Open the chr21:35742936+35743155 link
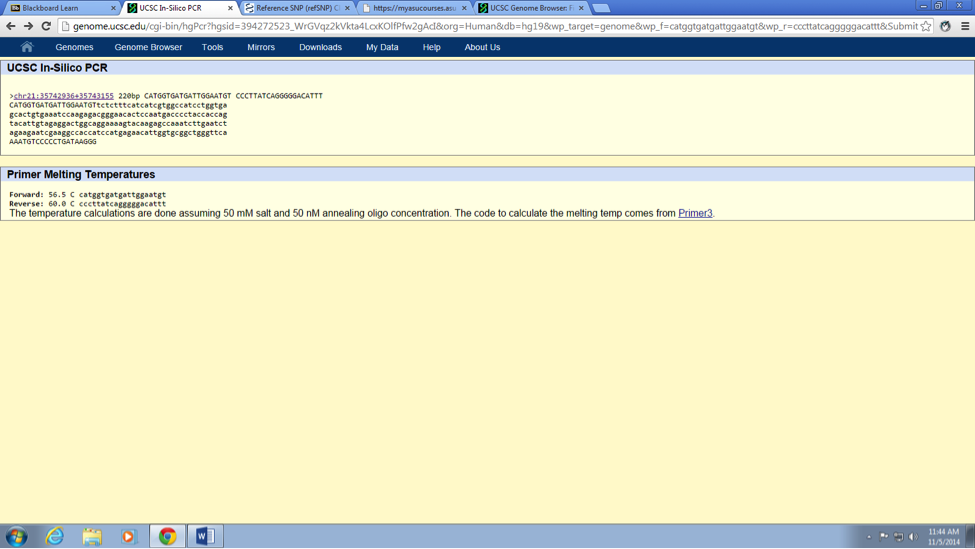This screenshot has height=549, width=975. tap(64, 96)
